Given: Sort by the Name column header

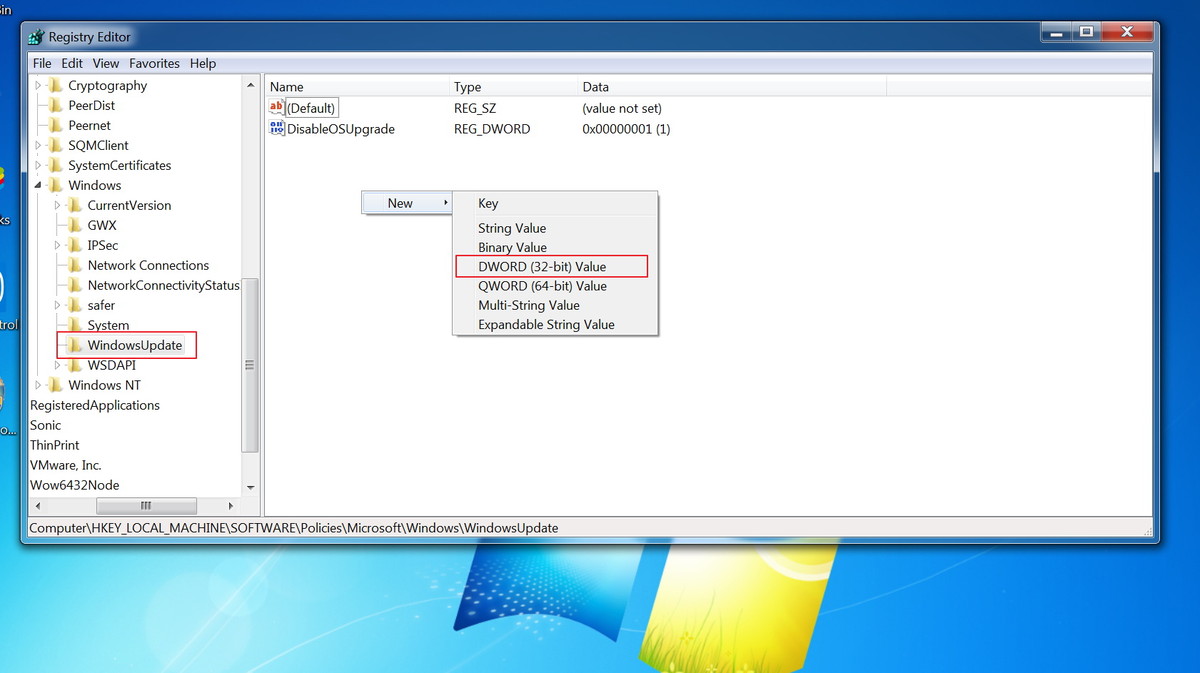Looking at the screenshot, I should [x=356, y=87].
